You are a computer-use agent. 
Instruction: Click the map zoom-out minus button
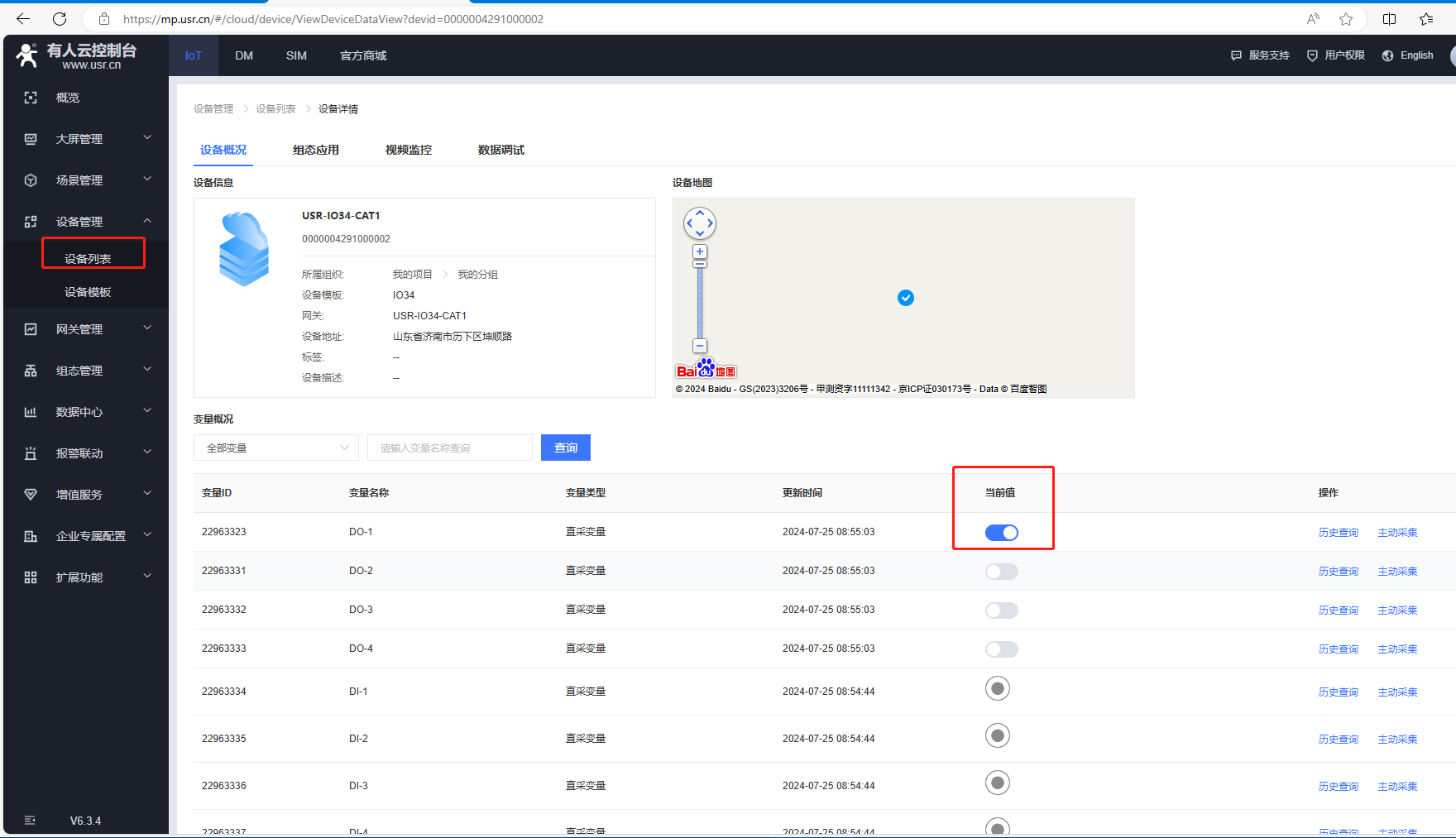[700, 346]
